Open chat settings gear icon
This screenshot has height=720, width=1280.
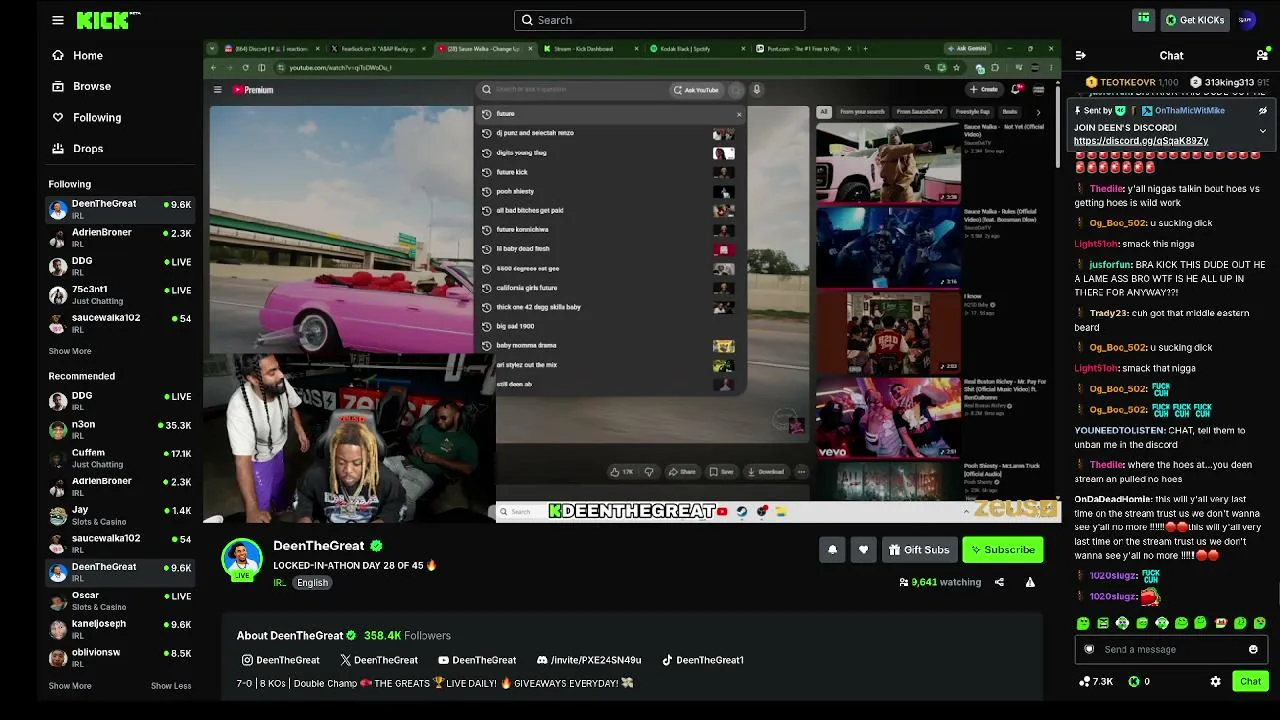point(1215,682)
